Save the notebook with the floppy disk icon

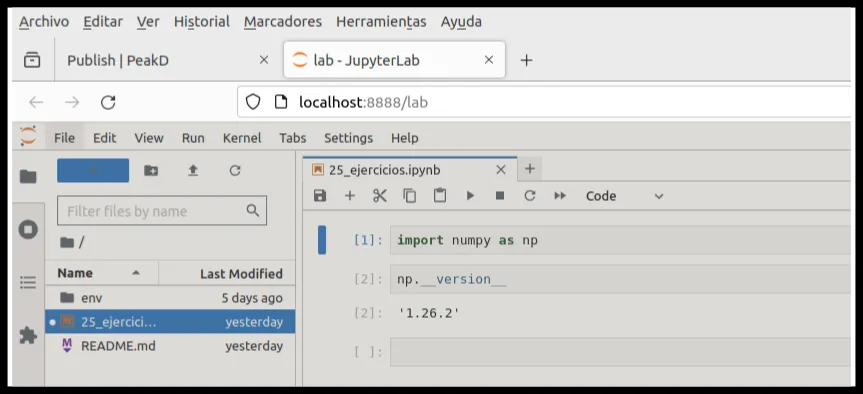(x=320, y=196)
